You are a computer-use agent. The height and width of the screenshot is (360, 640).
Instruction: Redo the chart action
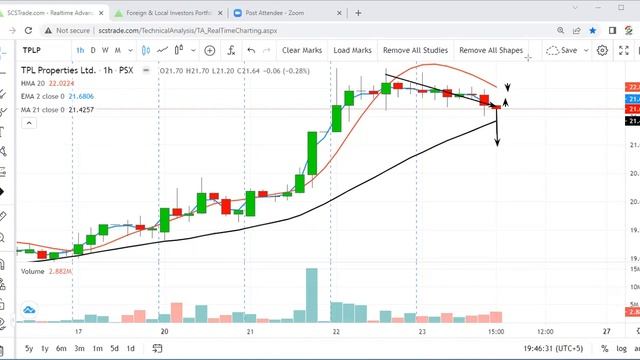tap(267, 50)
